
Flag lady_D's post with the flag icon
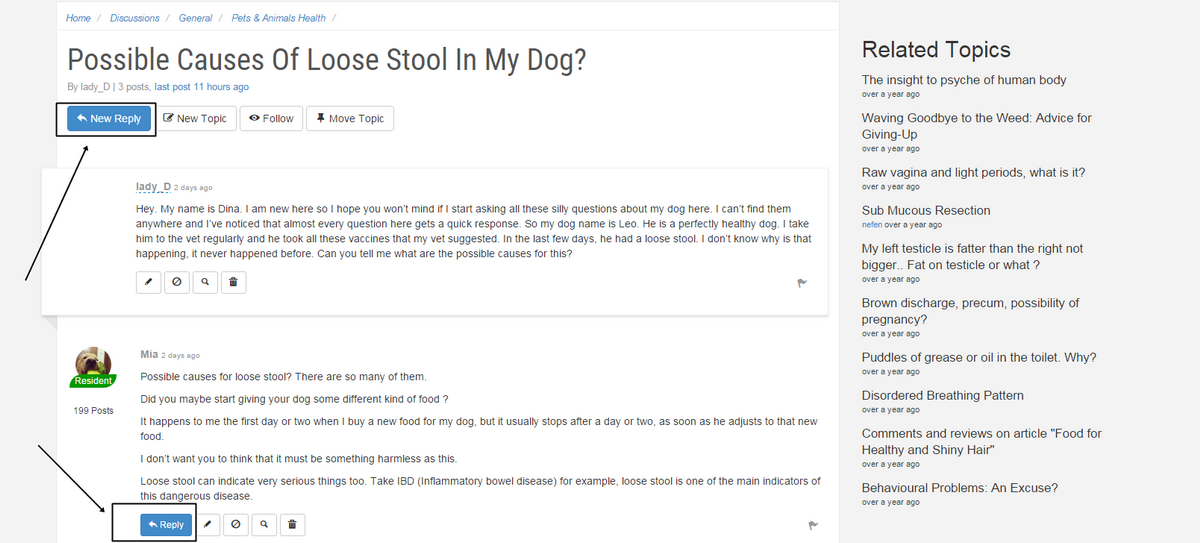coord(802,283)
